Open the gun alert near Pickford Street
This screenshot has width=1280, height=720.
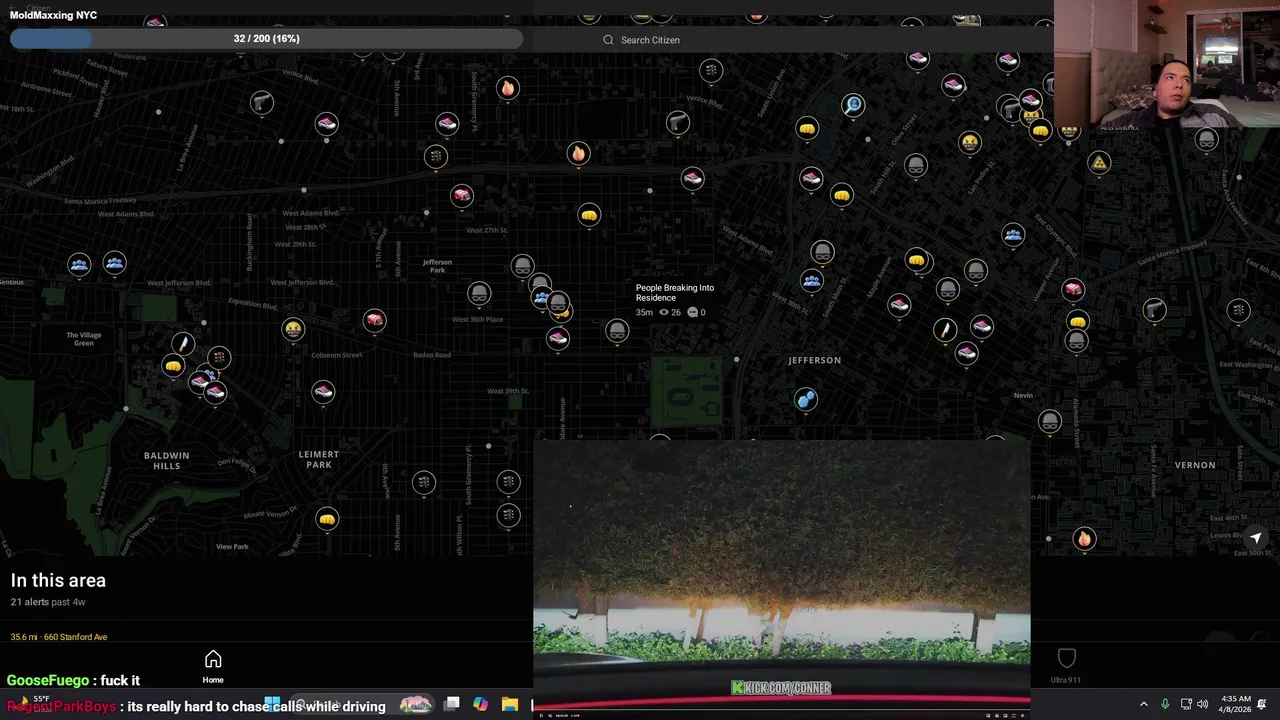click(x=261, y=102)
